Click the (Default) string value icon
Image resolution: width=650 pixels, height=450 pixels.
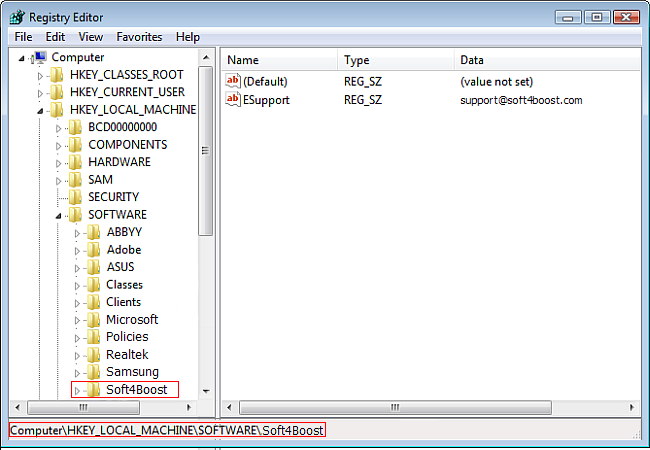(x=233, y=81)
